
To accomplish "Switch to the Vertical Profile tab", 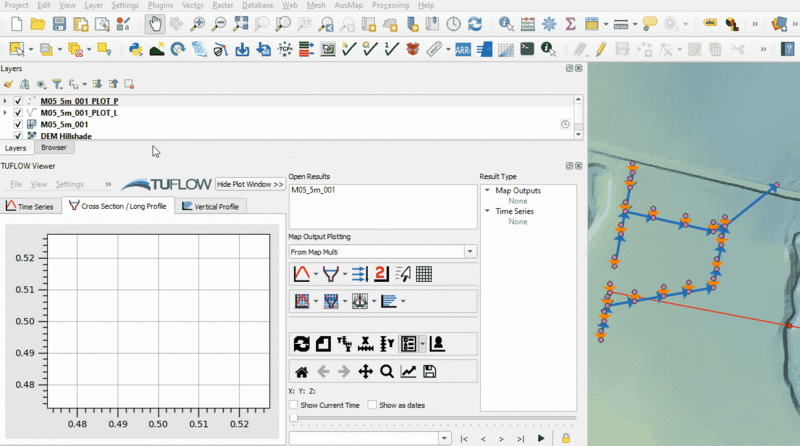I will [210, 206].
